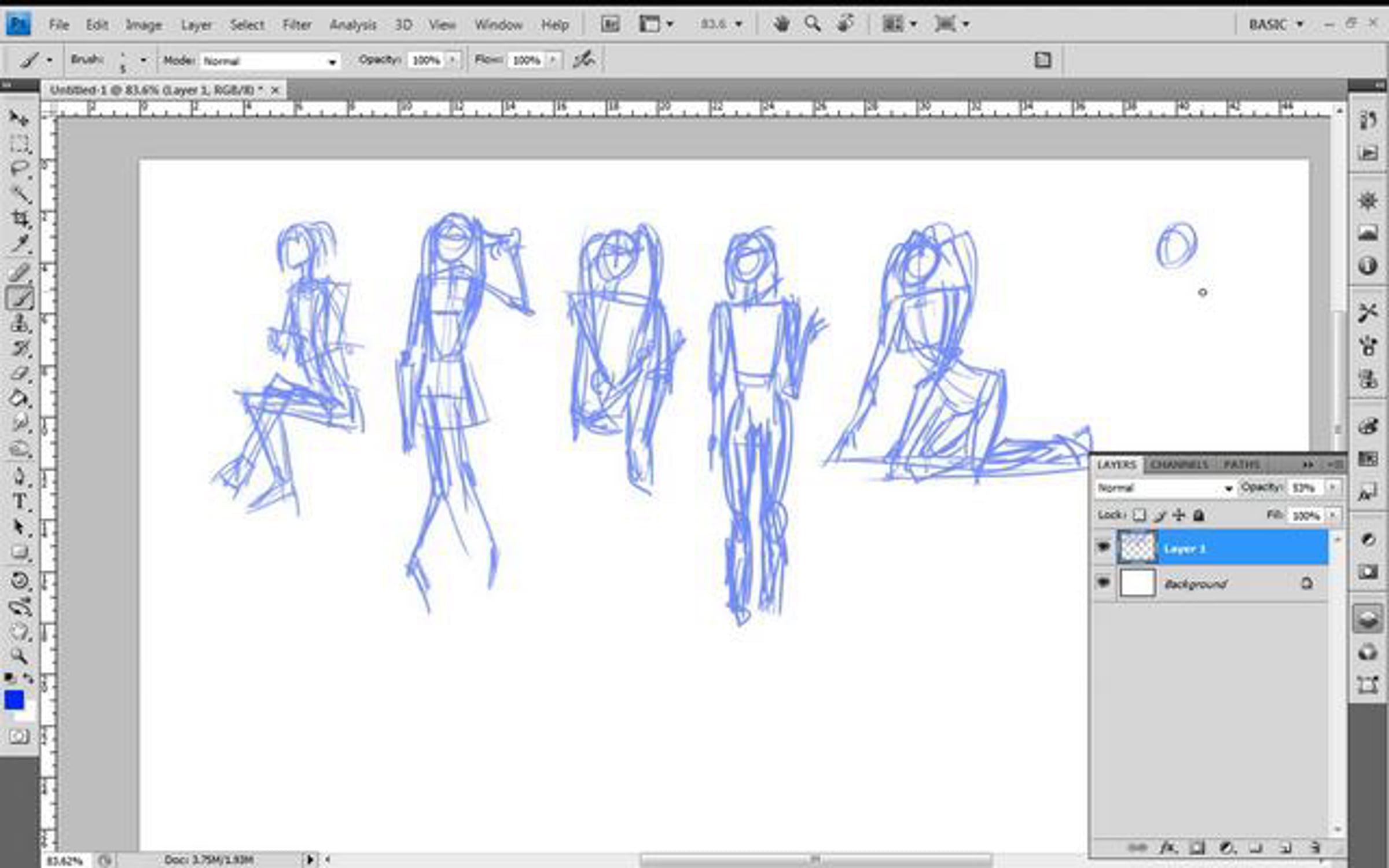
Task: Select the Crop tool
Action: (x=20, y=219)
